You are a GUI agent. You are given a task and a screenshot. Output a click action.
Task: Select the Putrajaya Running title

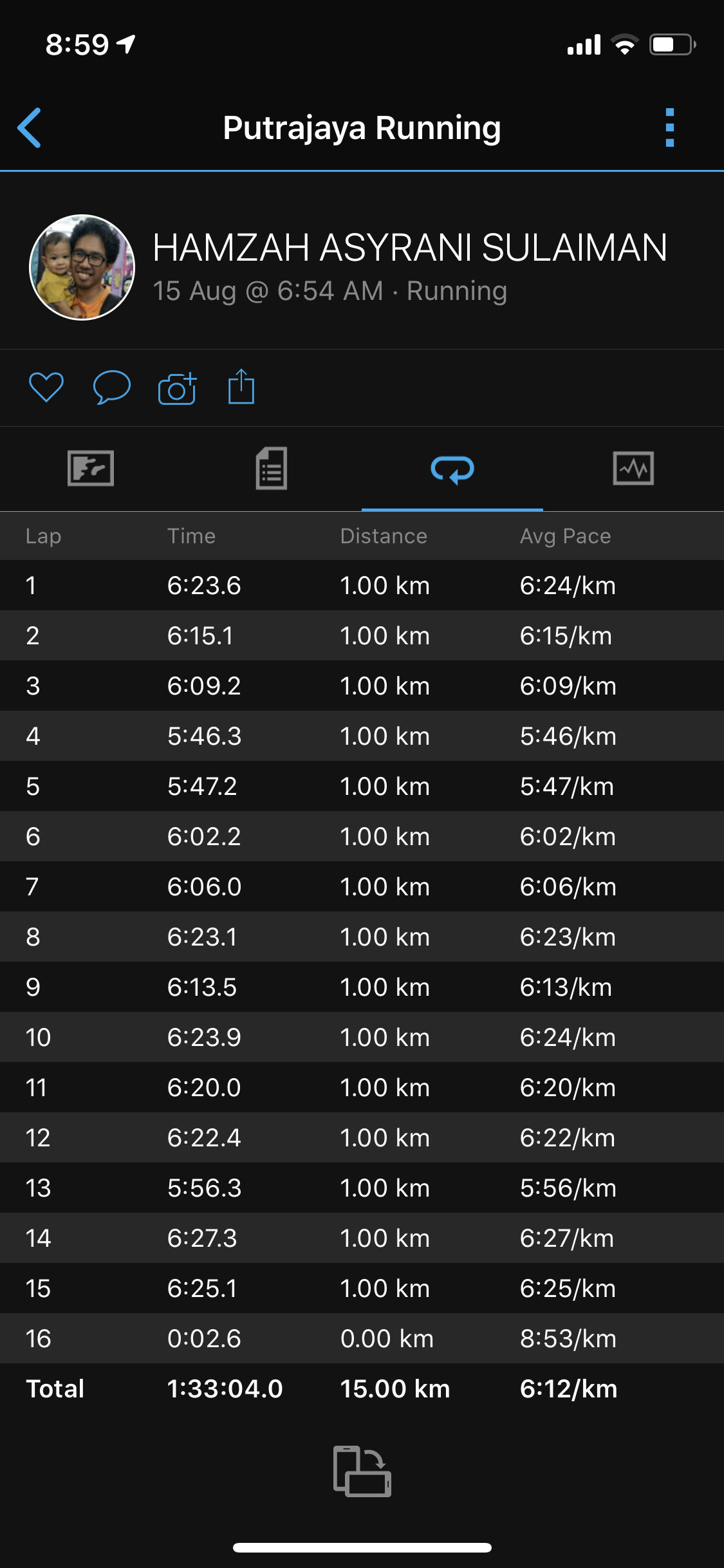click(x=362, y=127)
